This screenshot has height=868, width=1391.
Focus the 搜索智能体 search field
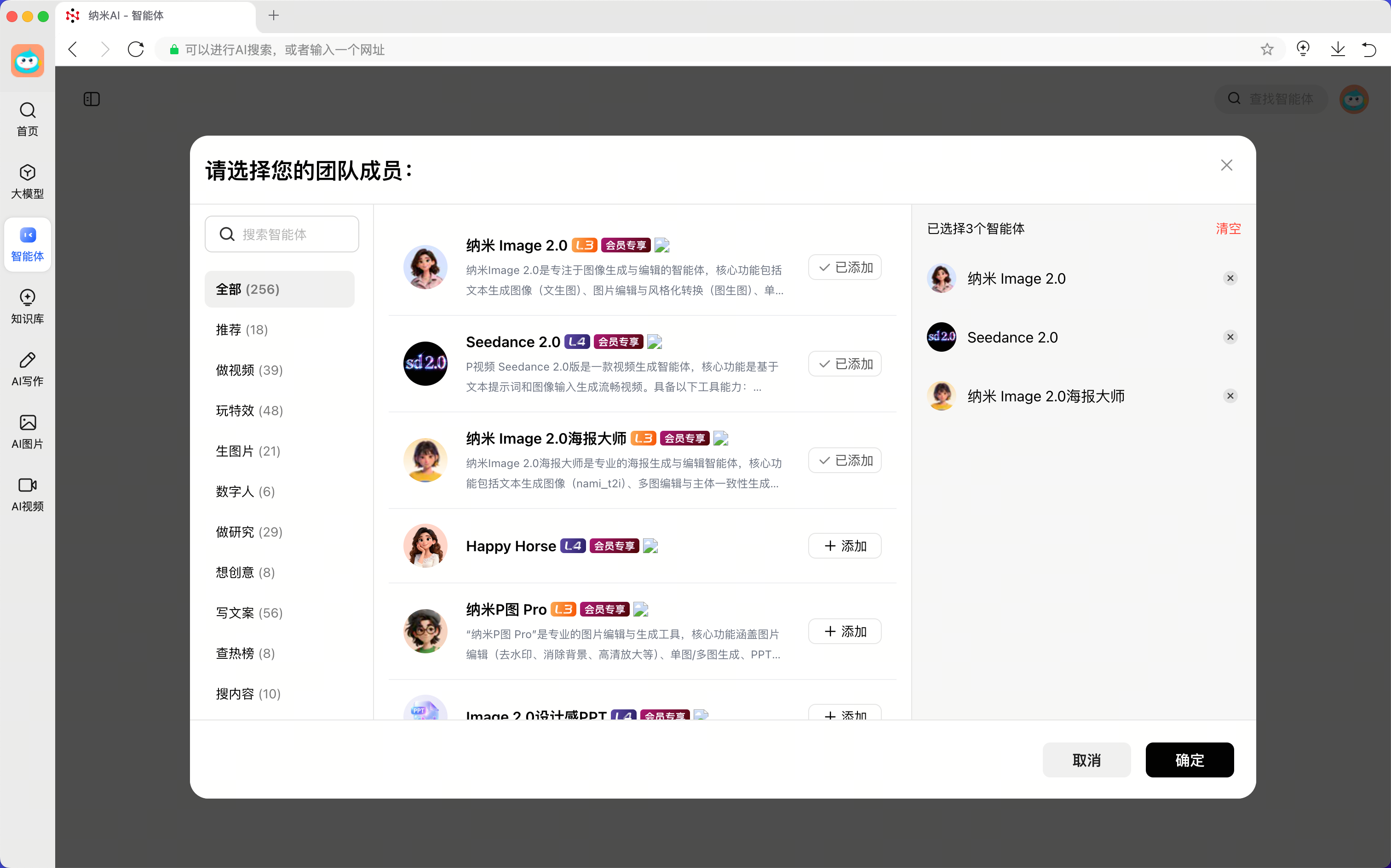click(x=282, y=234)
